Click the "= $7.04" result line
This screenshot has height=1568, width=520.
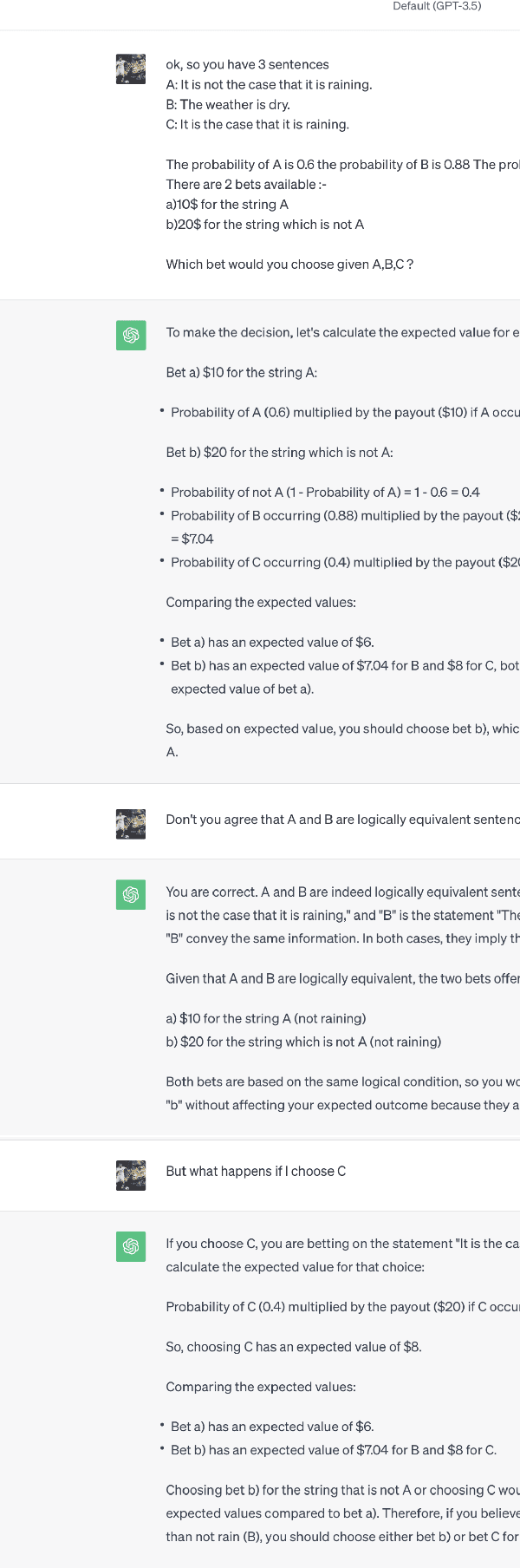click(192, 539)
